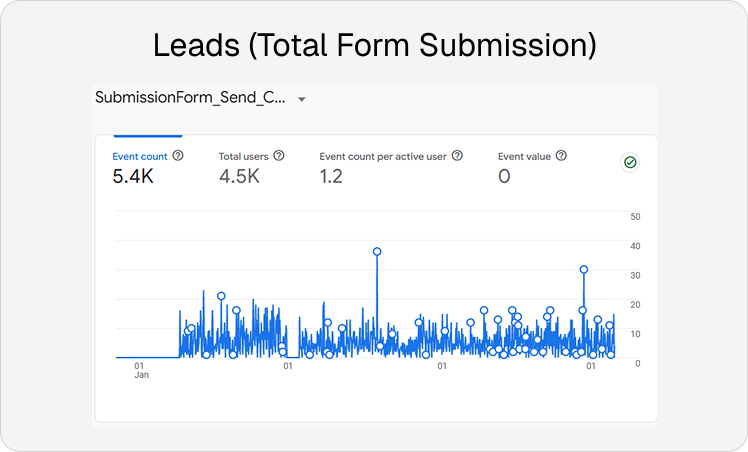Image resolution: width=748 pixels, height=452 pixels.
Task: Click the help icon beside Event count
Action: [x=178, y=156]
